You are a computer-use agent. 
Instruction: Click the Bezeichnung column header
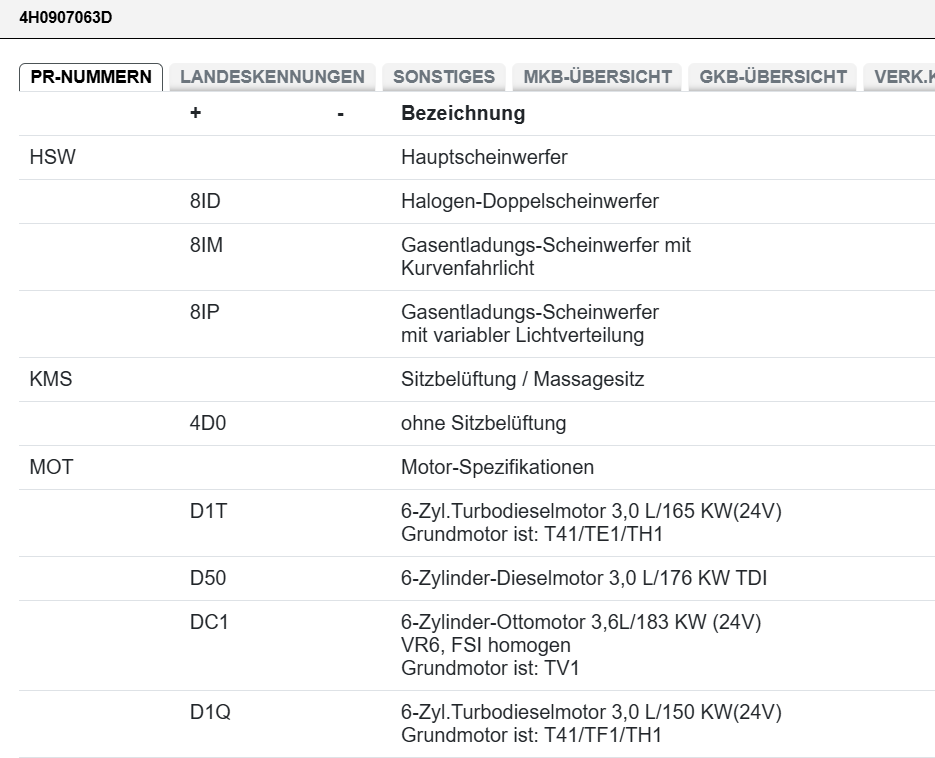462,113
